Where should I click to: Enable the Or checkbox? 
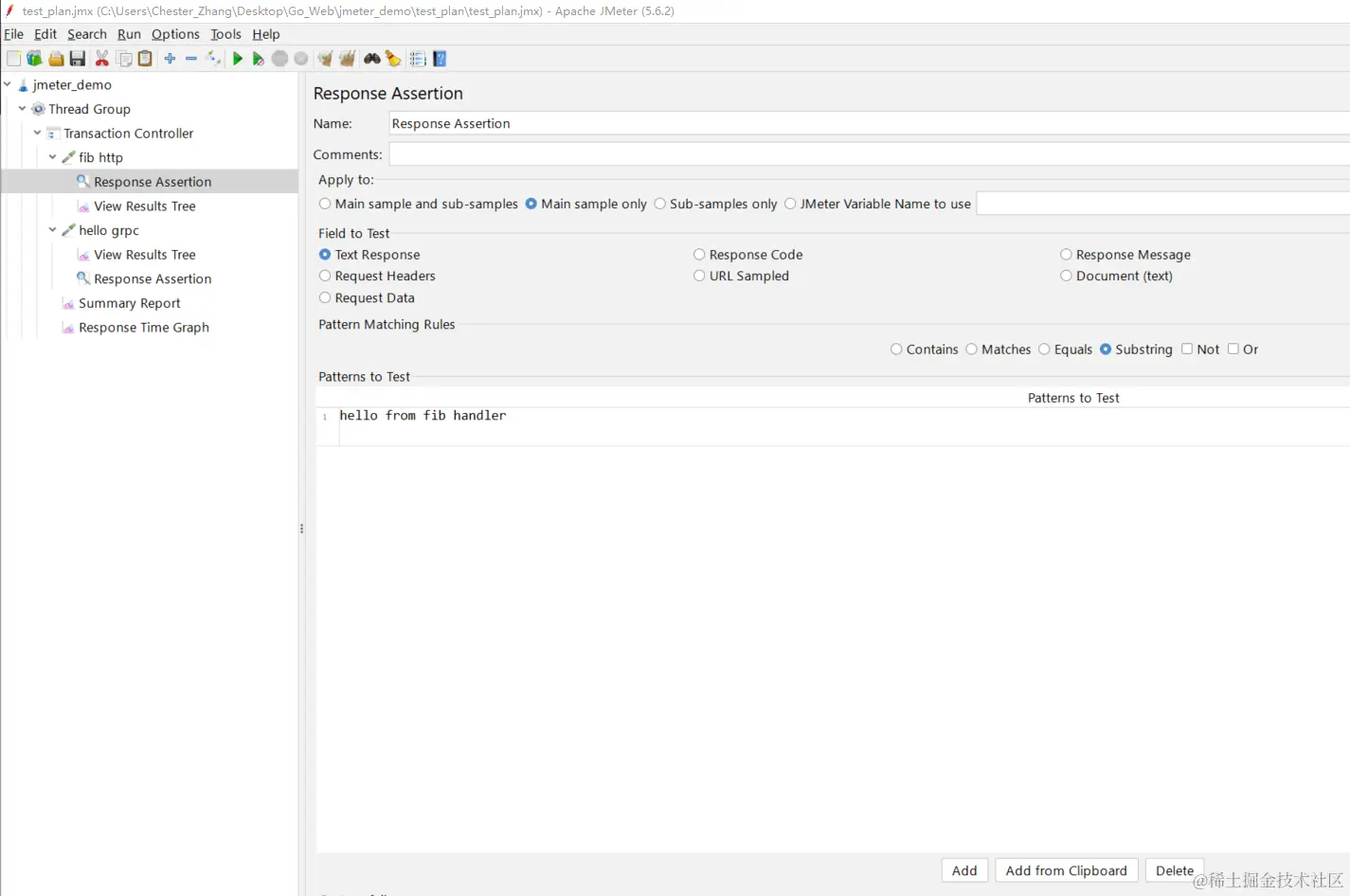1233,349
